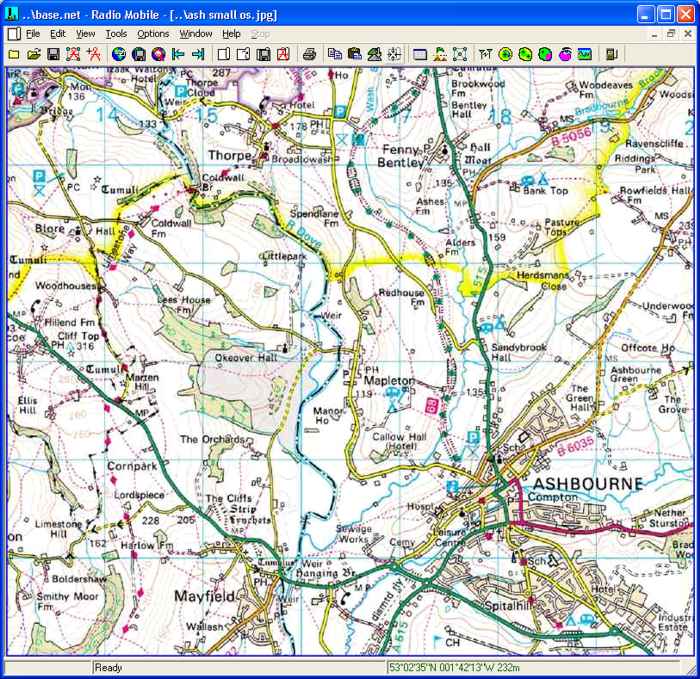Click the globe with floppy disk icon
This screenshot has height=679, width=700.
139,54
